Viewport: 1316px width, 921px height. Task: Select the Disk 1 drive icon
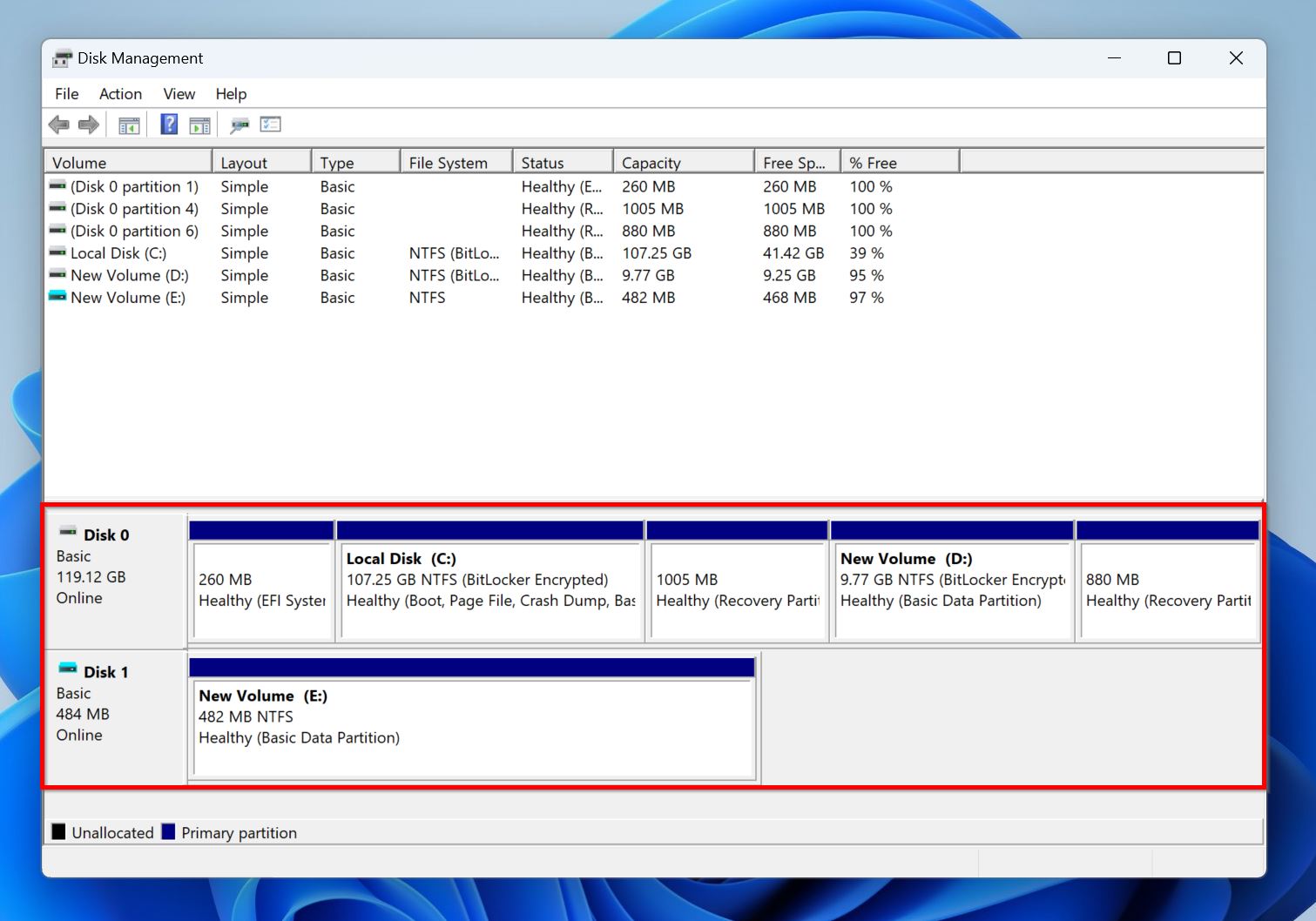pos(68,669)
